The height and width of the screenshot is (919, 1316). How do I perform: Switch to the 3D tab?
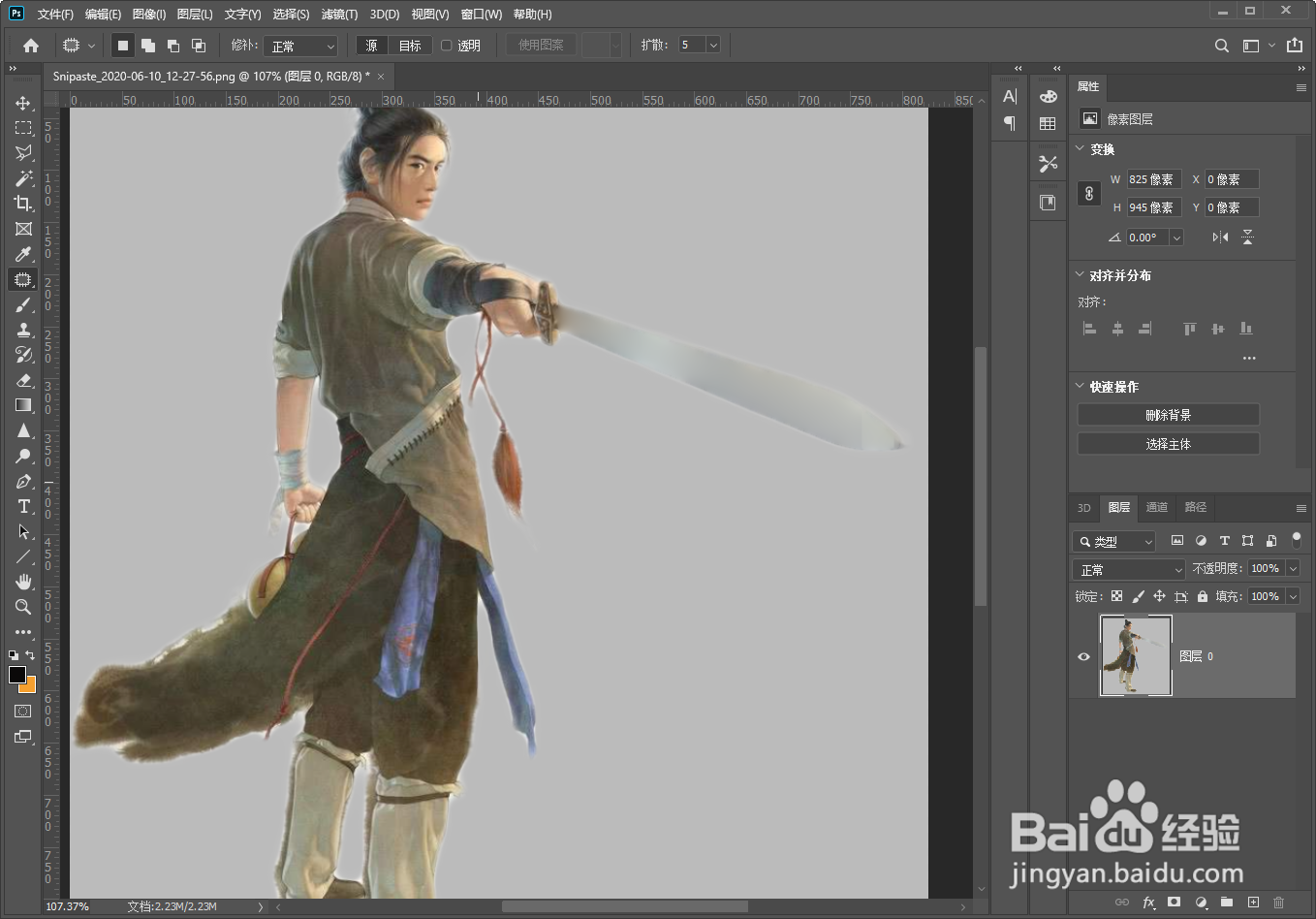1084,507
